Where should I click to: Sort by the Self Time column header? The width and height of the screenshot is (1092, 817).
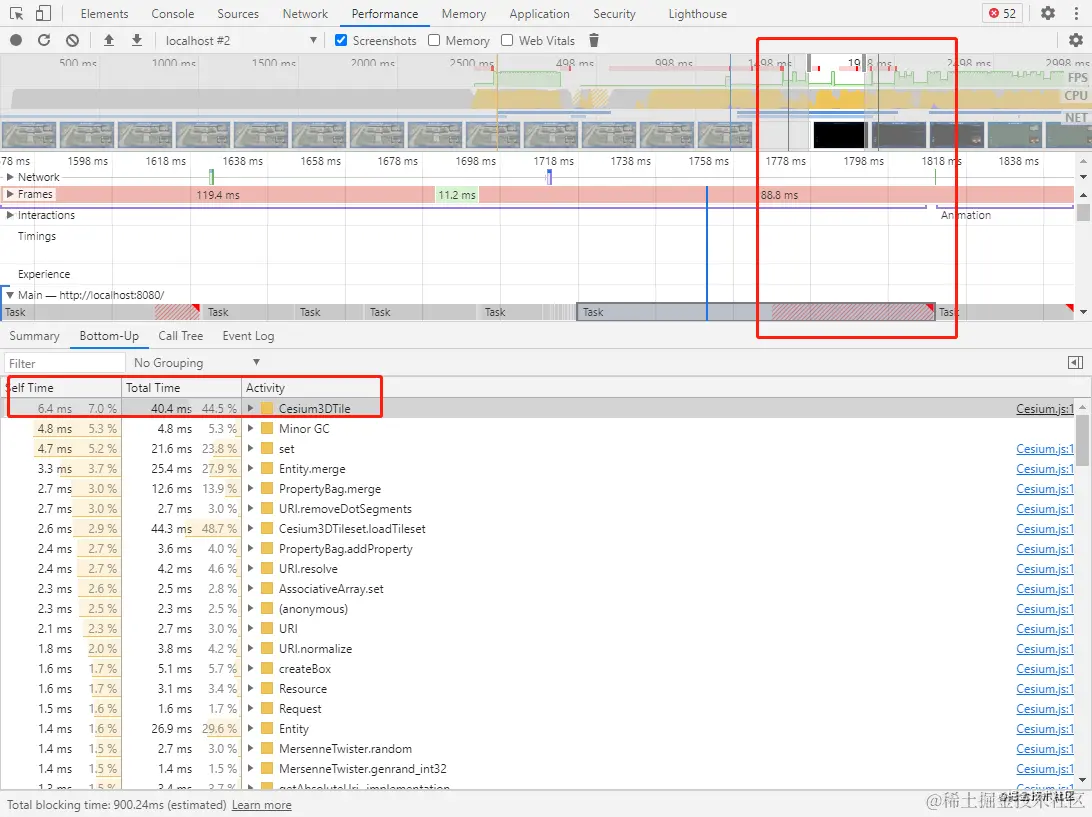pos(61,387)
